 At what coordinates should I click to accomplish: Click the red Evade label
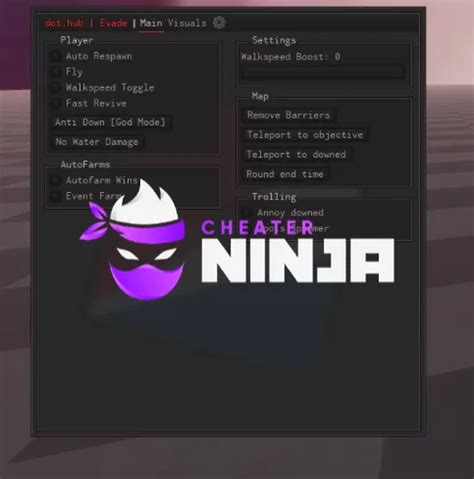pos(114,23)
